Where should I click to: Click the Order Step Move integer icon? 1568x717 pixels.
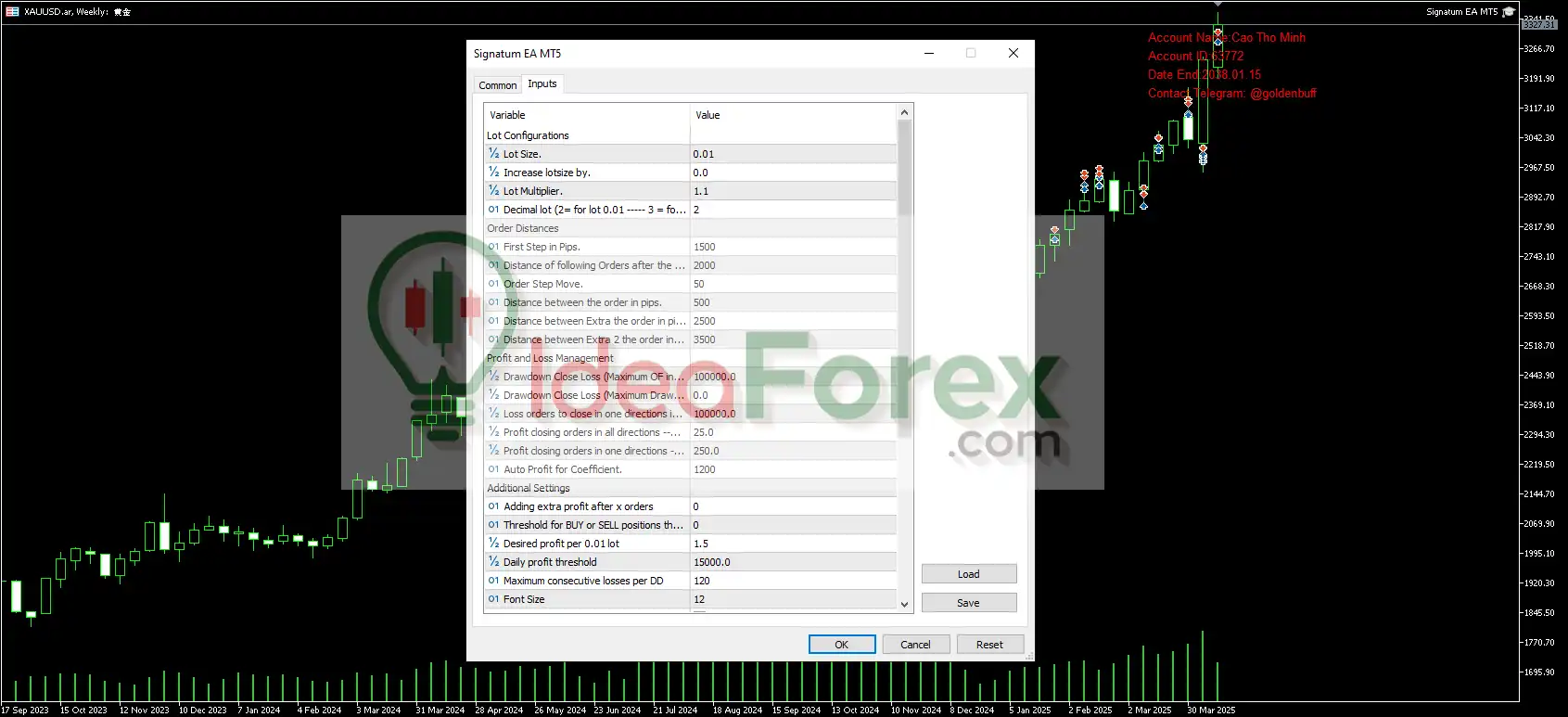pos(493,284)
